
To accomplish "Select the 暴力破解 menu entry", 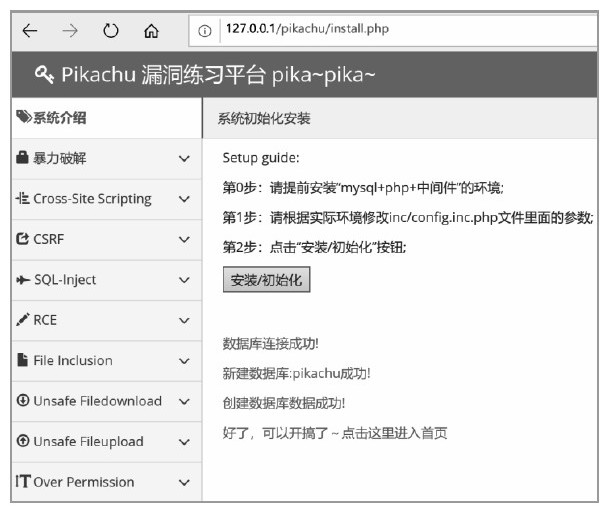I will point(107,159).
